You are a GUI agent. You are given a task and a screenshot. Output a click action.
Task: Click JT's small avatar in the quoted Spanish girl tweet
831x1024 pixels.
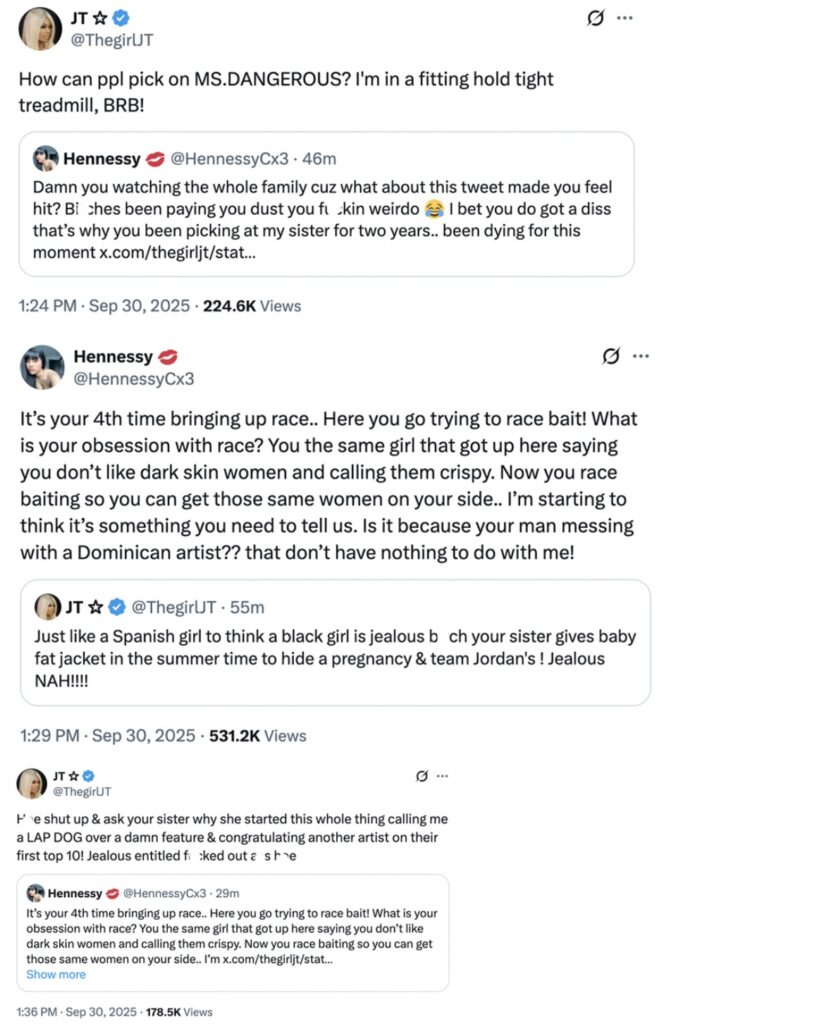tap(47, 607)
